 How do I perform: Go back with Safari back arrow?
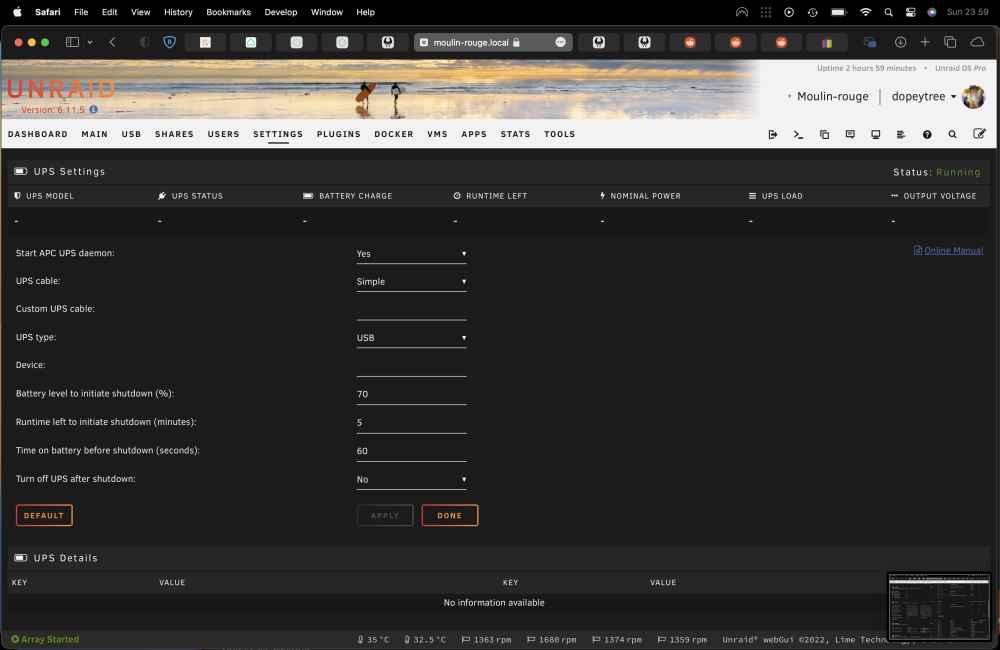(112, 42)
